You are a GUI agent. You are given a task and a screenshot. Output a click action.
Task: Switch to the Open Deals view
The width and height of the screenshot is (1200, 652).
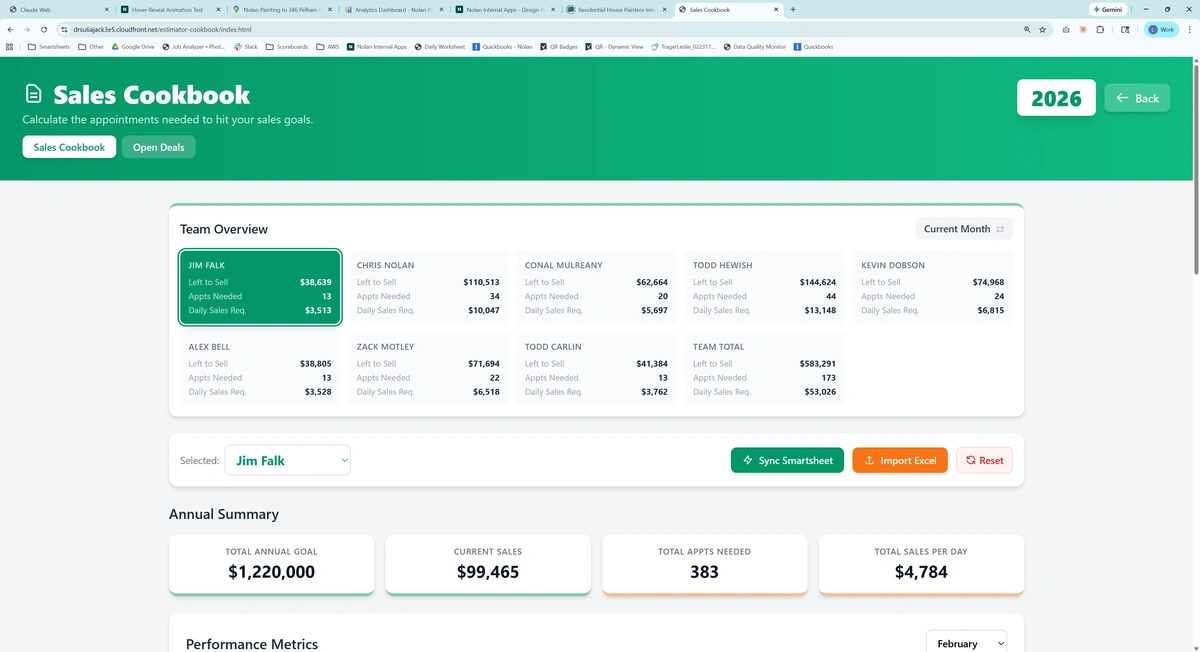point(158,147)
